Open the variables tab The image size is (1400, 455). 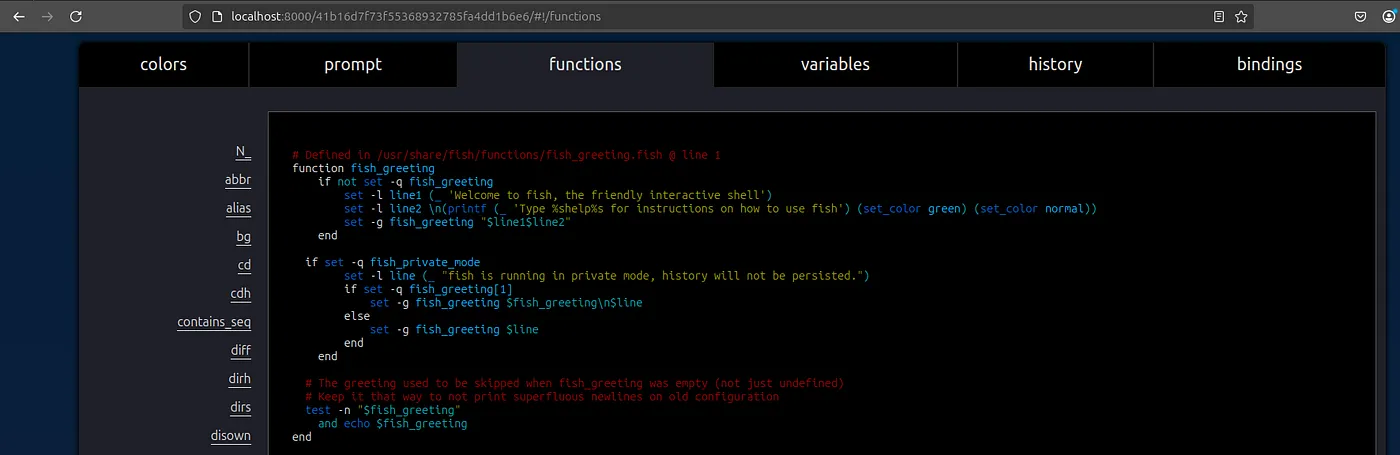coord(835,64)
